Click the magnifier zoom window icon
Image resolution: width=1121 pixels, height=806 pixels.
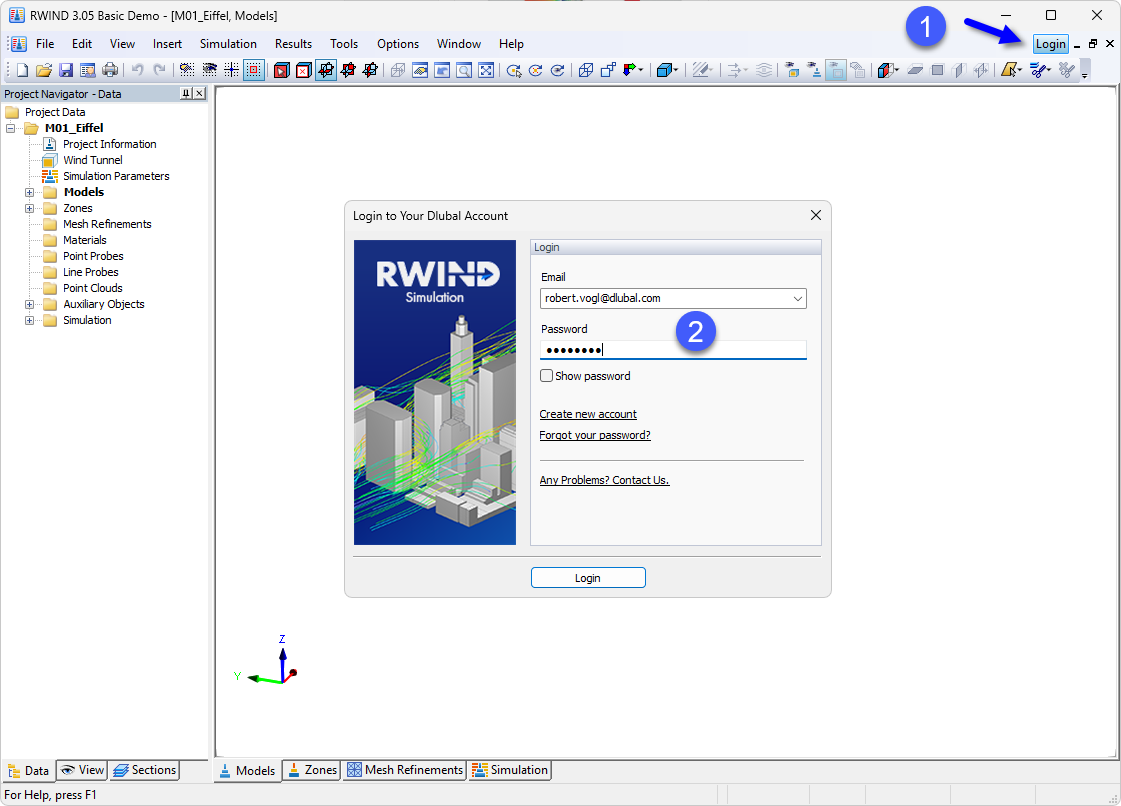[464, 70]
